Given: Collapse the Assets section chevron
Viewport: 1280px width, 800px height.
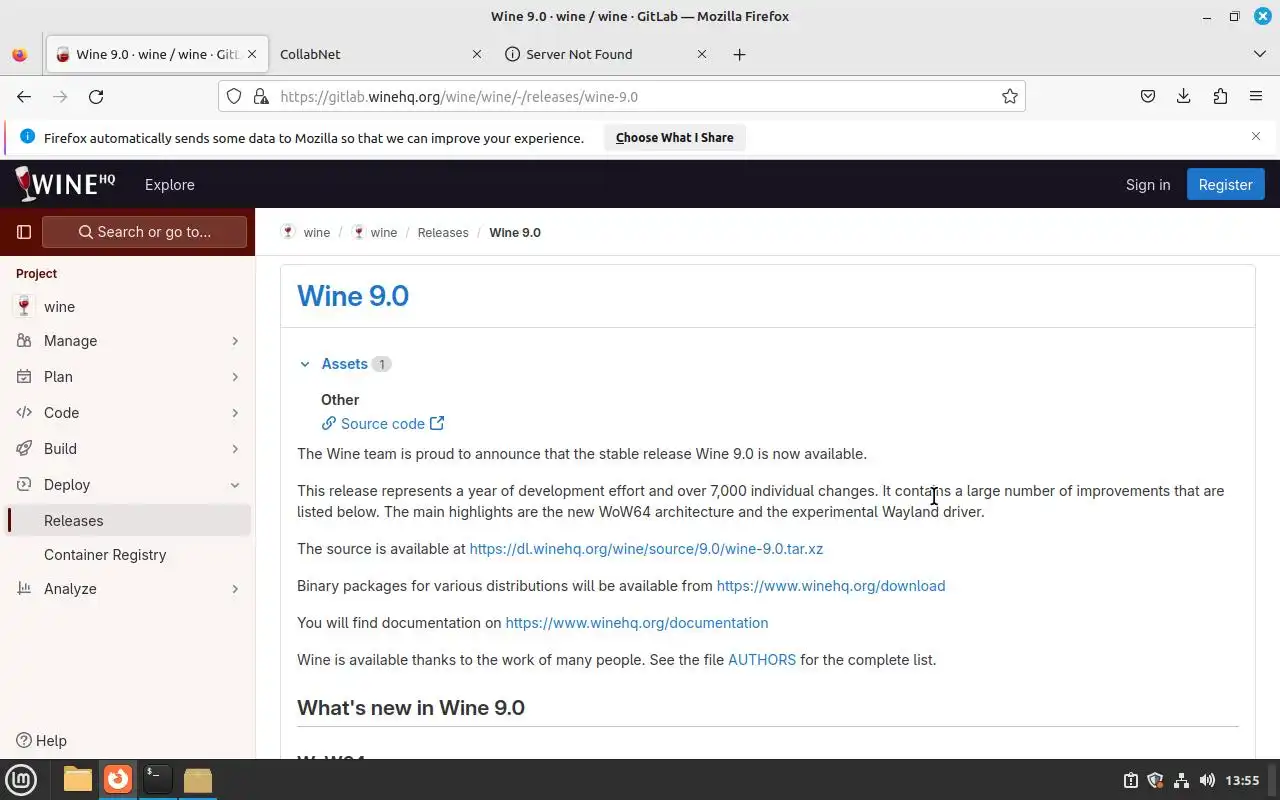Looking at the screenshot, I should 305,364.
